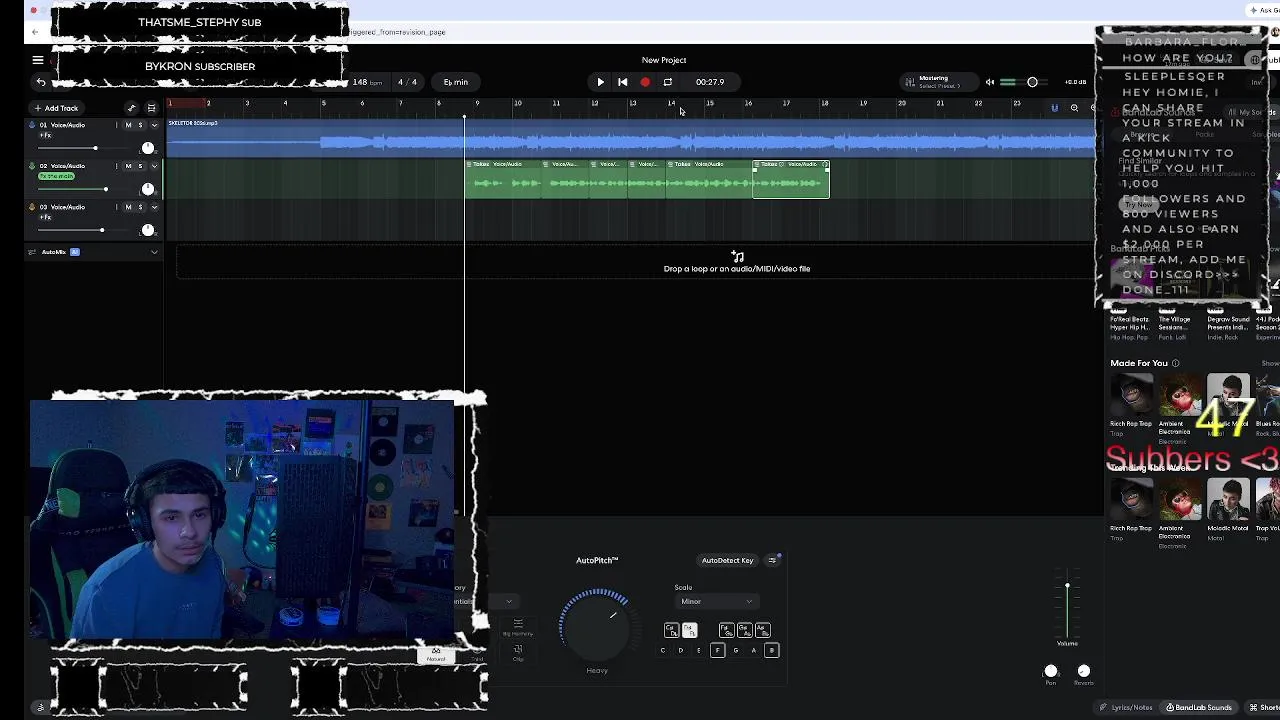Toggle the D#/Eb note key

[690, 630]
